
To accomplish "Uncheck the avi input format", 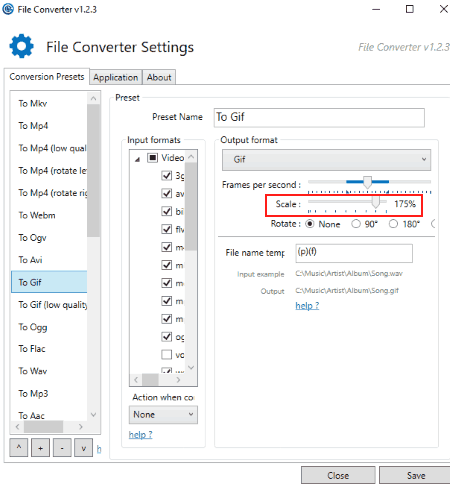I will tap(166, 193).
